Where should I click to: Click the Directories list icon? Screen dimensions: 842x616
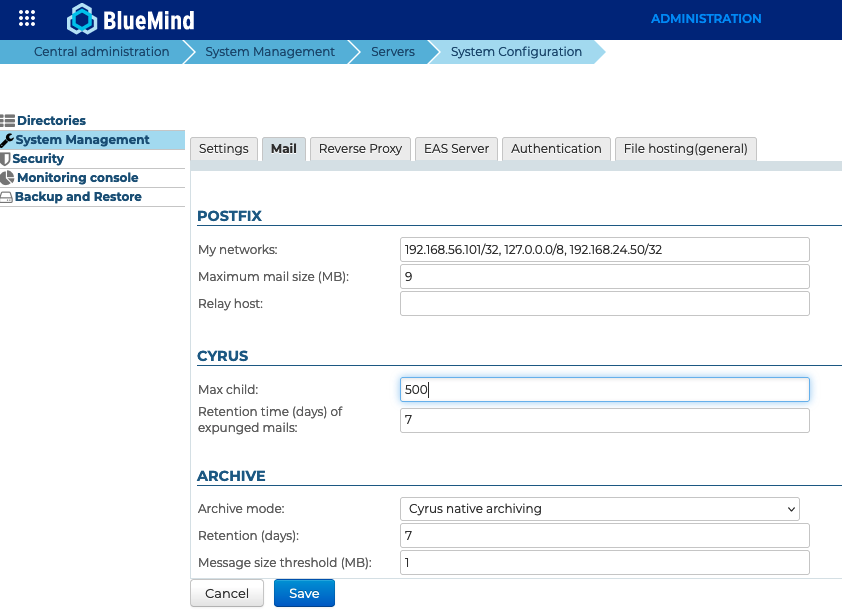8,120
